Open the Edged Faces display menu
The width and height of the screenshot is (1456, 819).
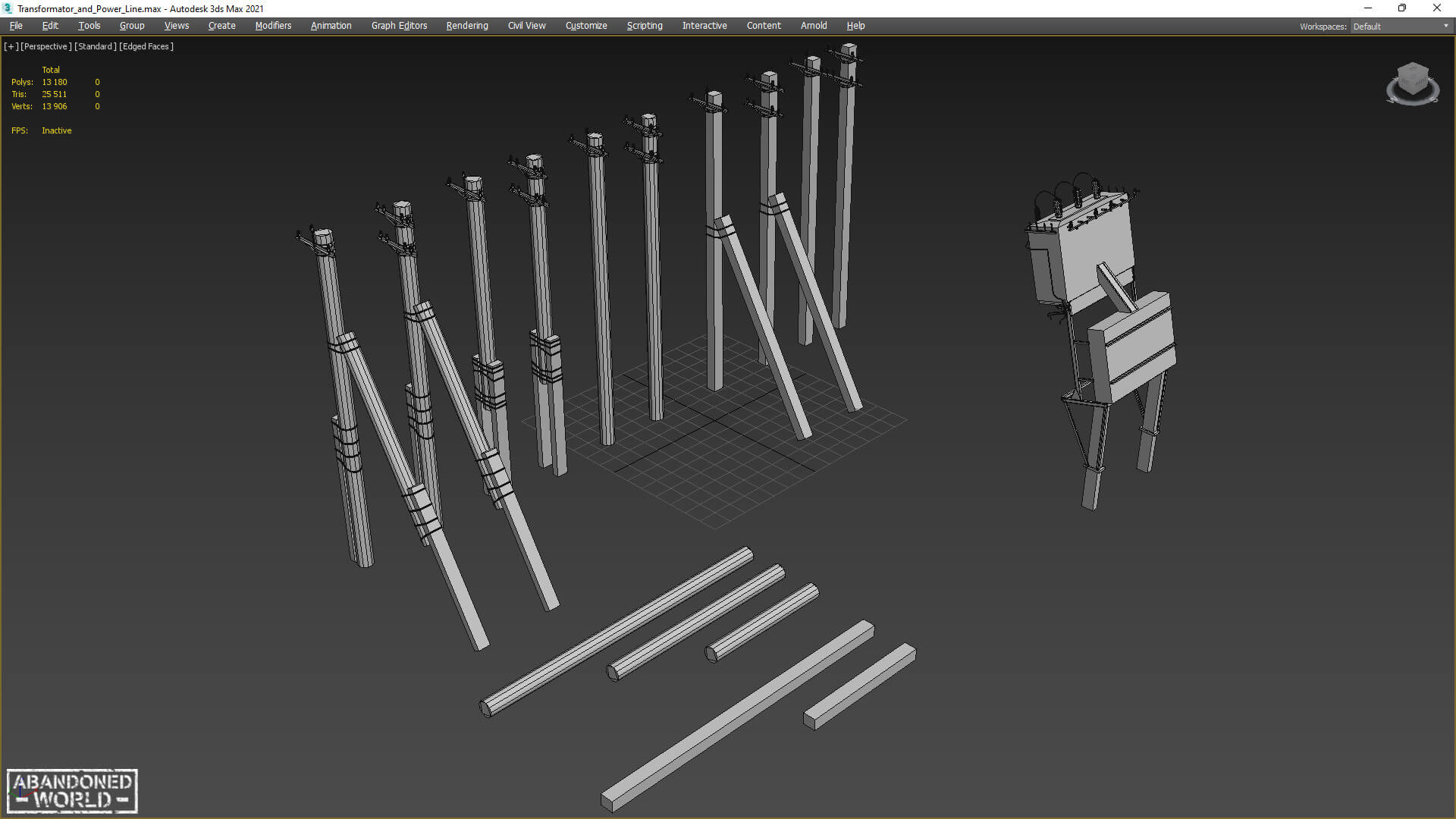pyautogui.click(x=146, y=46)
